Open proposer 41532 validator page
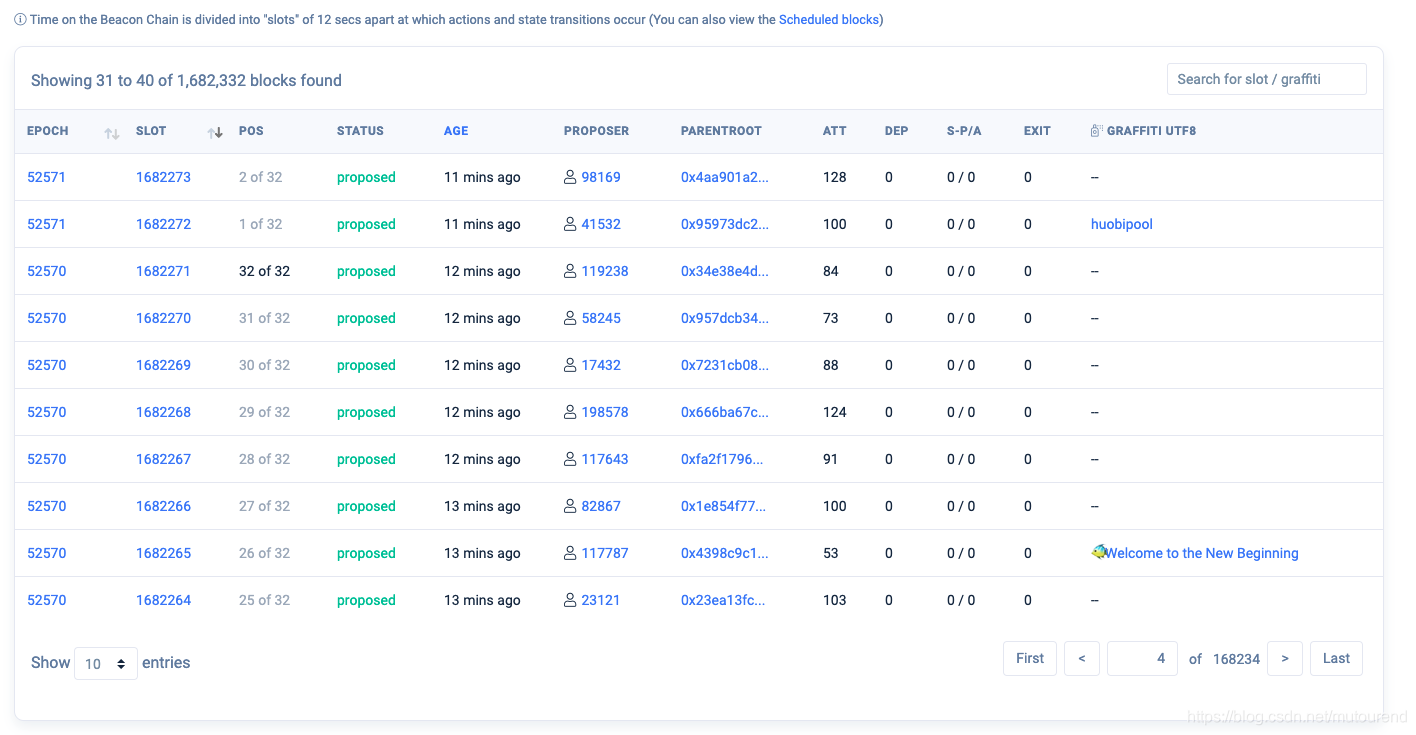This screenshot has width=1416, height=735. pos(601,224)
